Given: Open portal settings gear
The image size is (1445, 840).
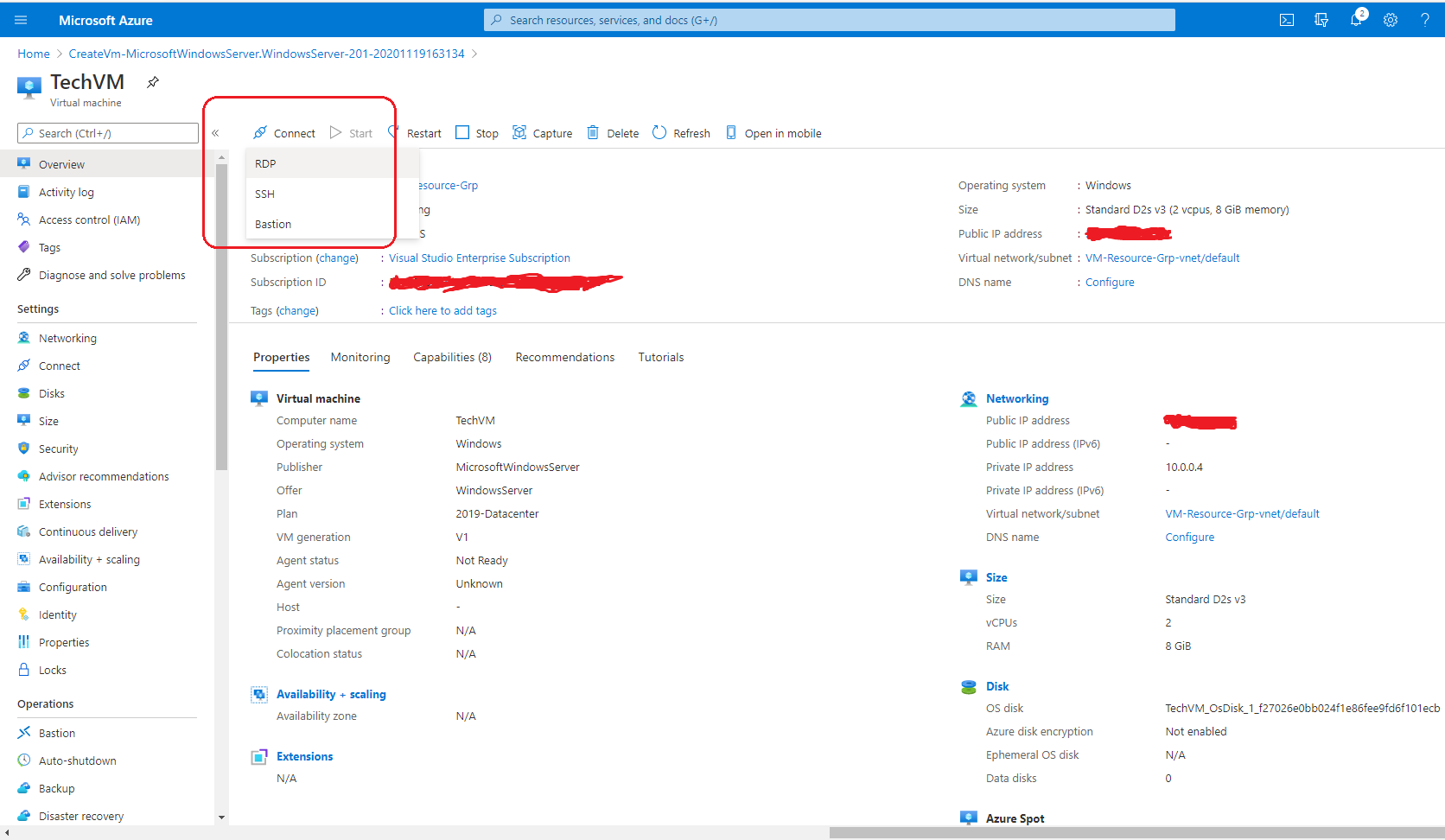Looking at the screenshot, I should (1391, 20).
